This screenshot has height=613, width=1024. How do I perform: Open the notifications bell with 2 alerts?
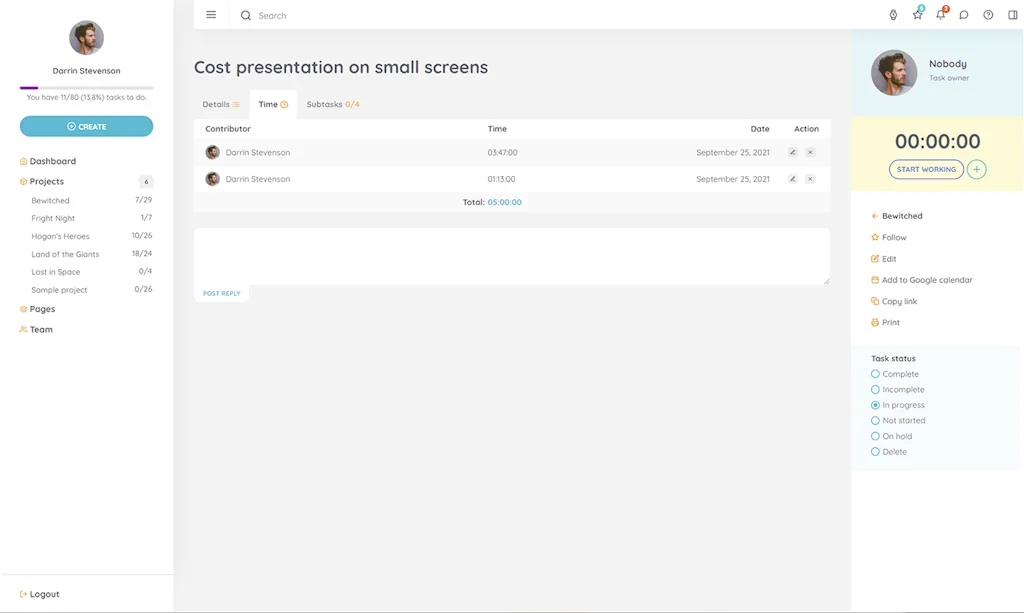point(940,15)
